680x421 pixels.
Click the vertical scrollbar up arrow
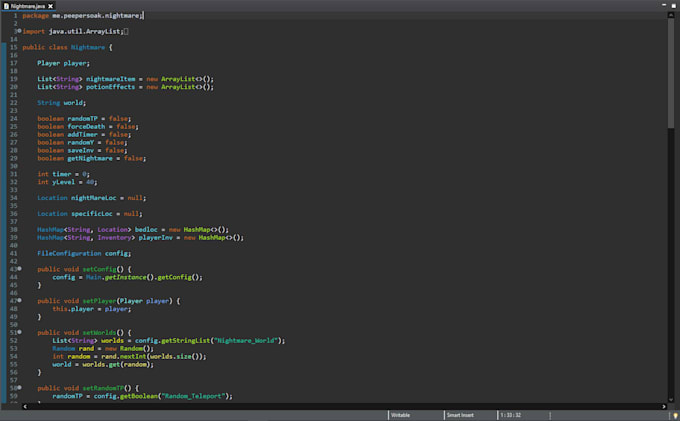click(x=671, y=15)
